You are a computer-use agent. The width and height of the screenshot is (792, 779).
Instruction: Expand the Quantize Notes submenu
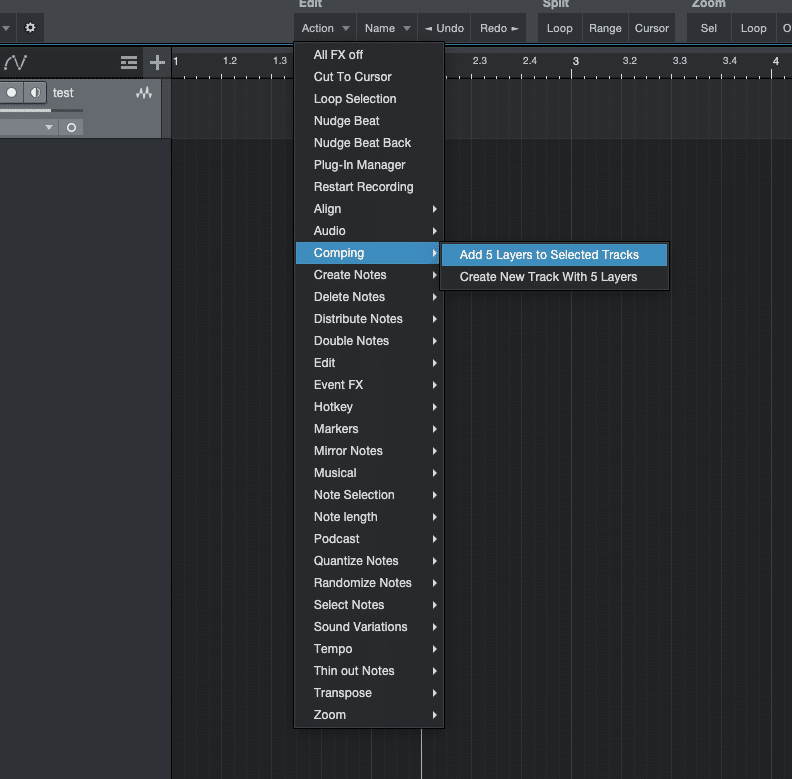369,561
